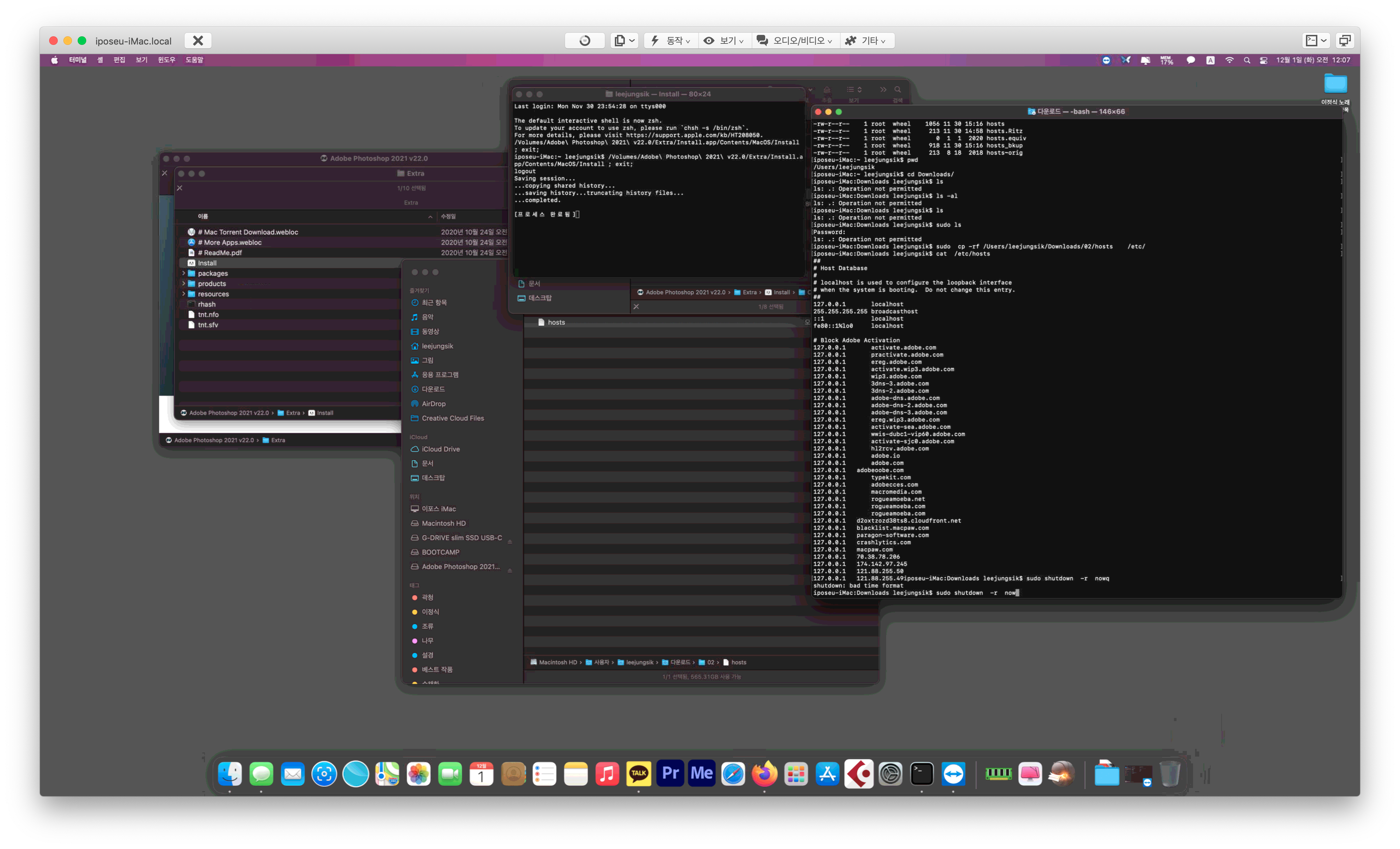Viewport: 1400px width, 849px height.
Task: Launch Premiere Pro from the Dock
Action: click(670, 774)
